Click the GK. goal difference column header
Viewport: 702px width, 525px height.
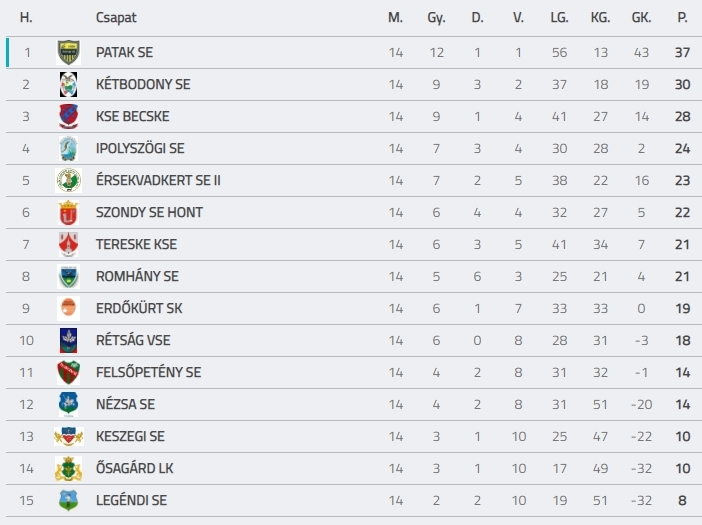coord(641,17)
